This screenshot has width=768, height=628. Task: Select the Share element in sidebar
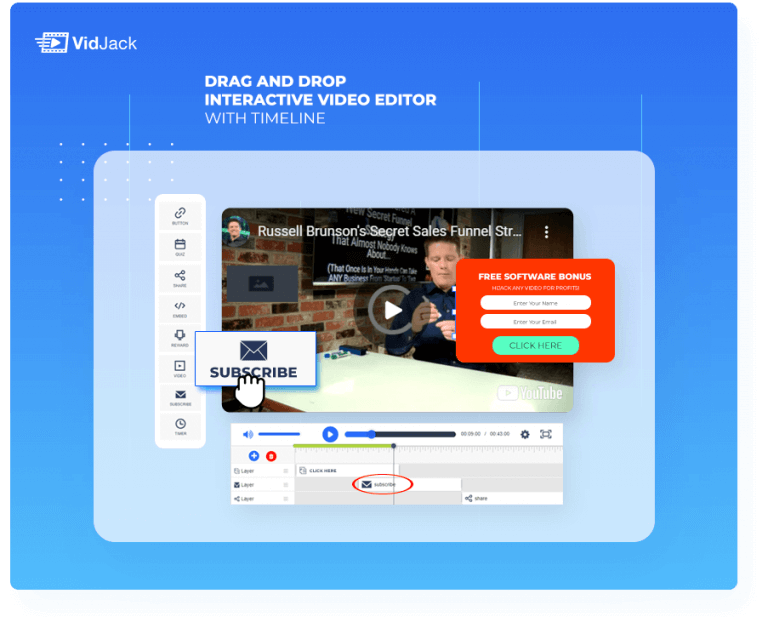(180, 278)
